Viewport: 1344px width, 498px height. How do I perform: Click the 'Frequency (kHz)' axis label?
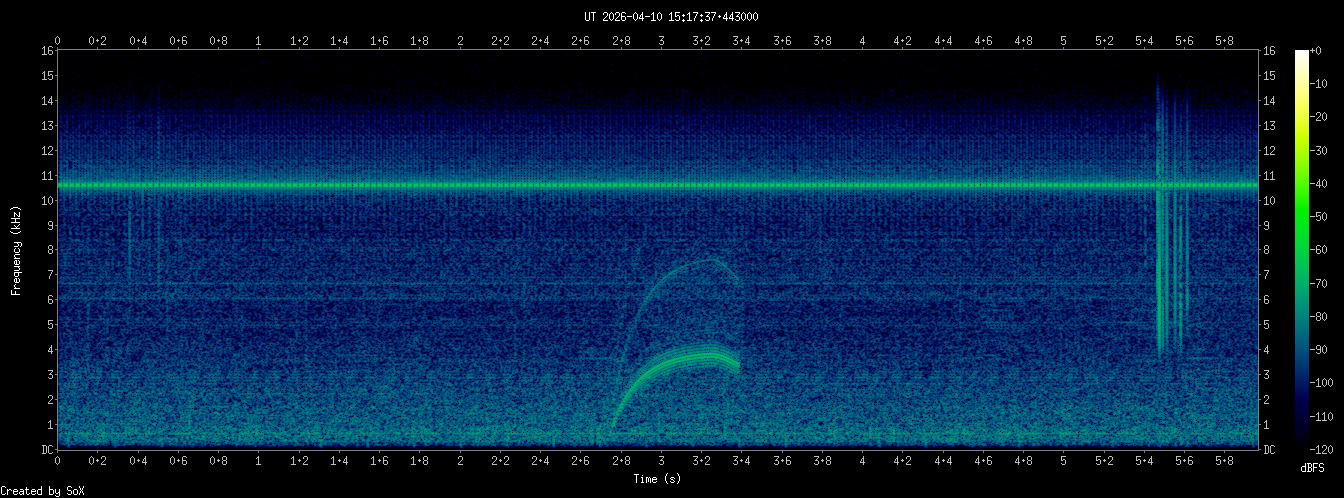pos(16,248)
